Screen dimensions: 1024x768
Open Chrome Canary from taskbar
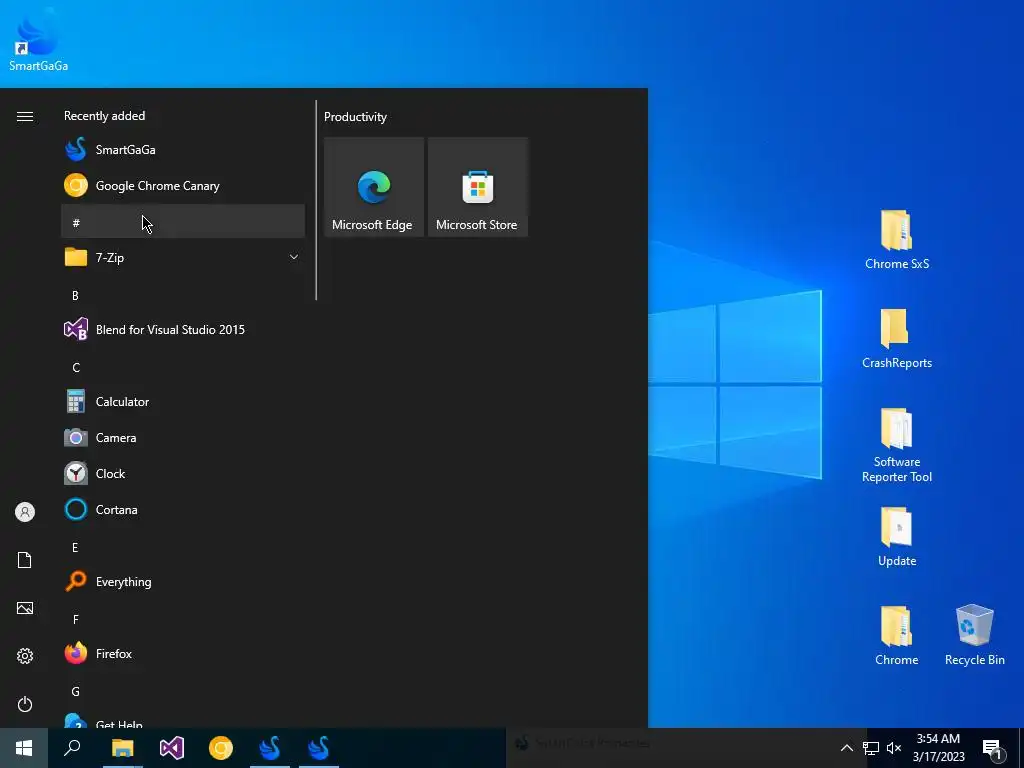[x=221, y=748]
